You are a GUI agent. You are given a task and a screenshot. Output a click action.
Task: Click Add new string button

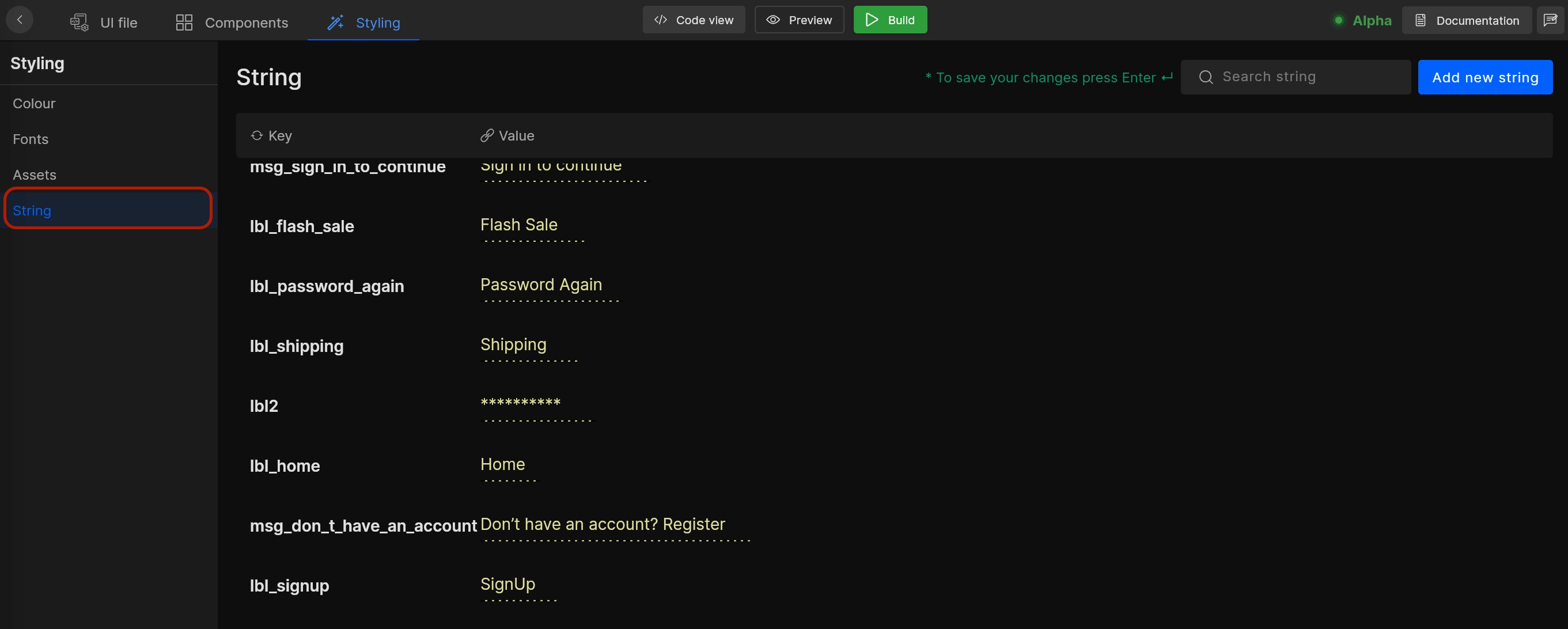click(x=1484, y=77)
